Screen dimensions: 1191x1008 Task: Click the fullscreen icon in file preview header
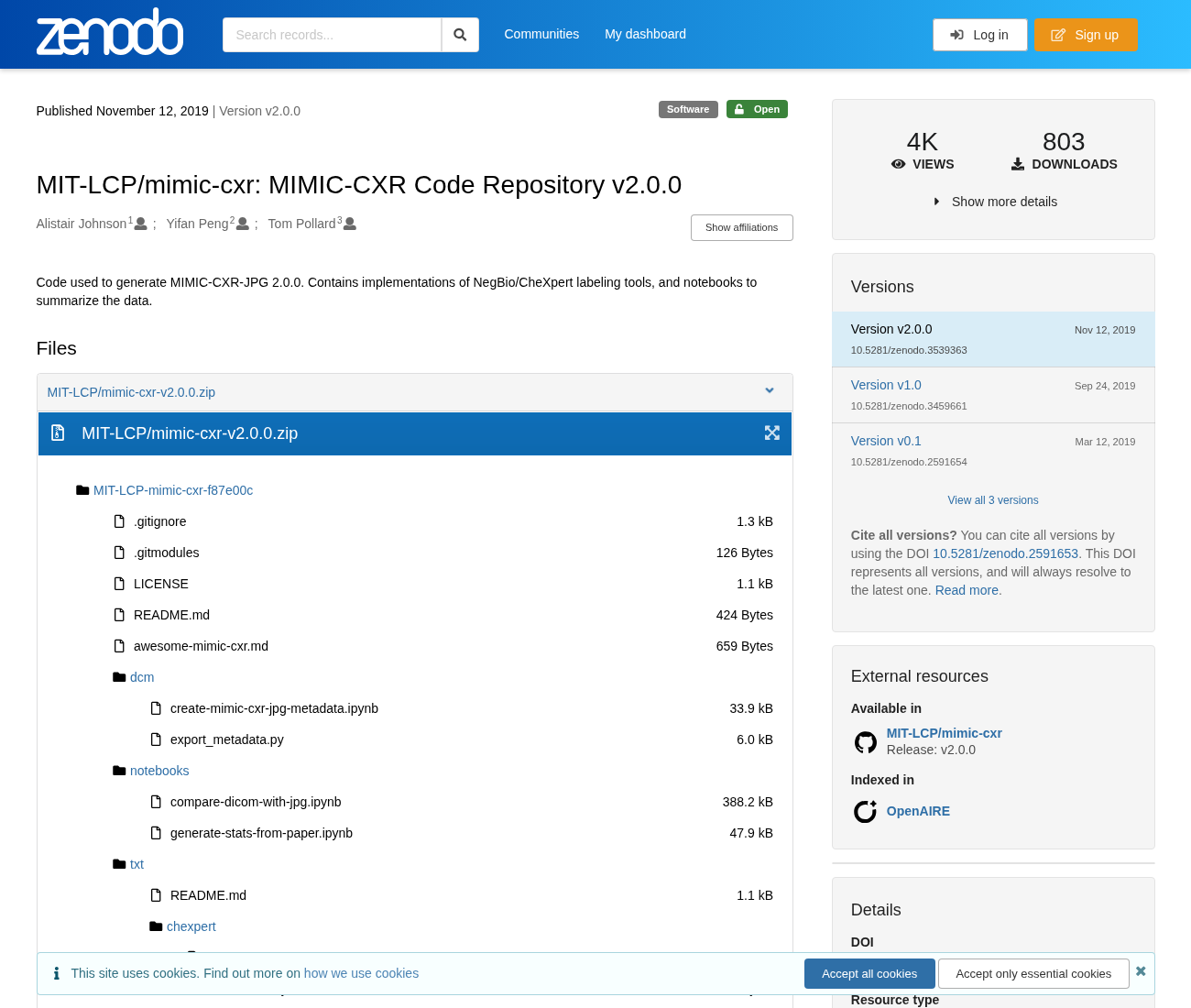pyautogui.click(x=772, y=433)
